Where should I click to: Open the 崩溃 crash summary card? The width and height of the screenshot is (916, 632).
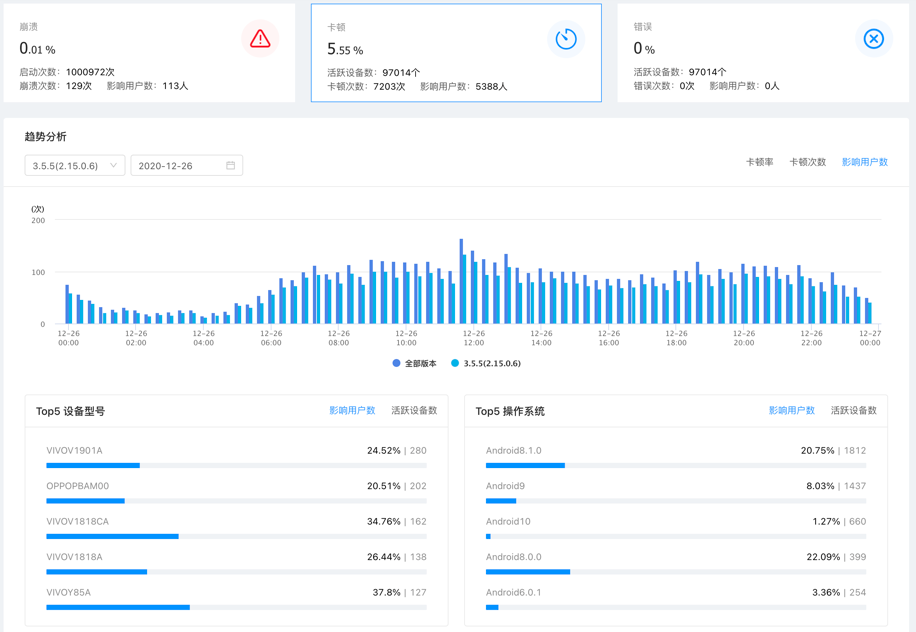tap(148, 52)
